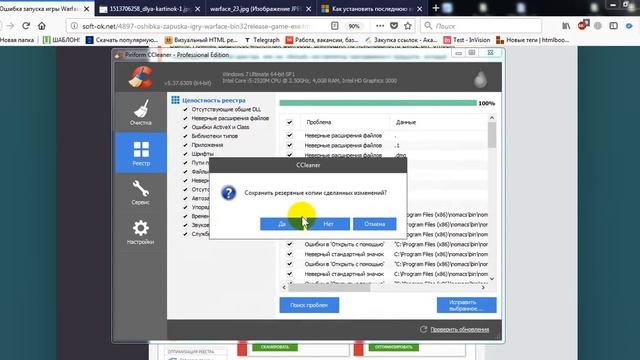Click the Pocket save icon in the address bar
Screen dimensions: 640x360
[x=394, y=26]
